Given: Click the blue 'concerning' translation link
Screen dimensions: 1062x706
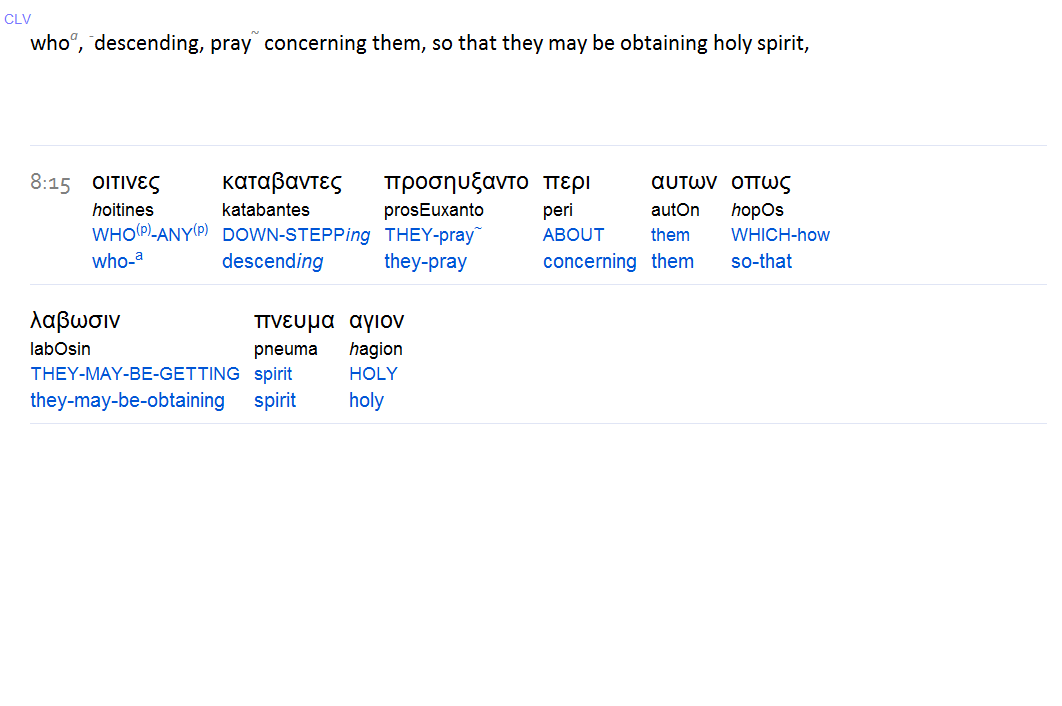Looking at the screenshot, I should point(590,262).
